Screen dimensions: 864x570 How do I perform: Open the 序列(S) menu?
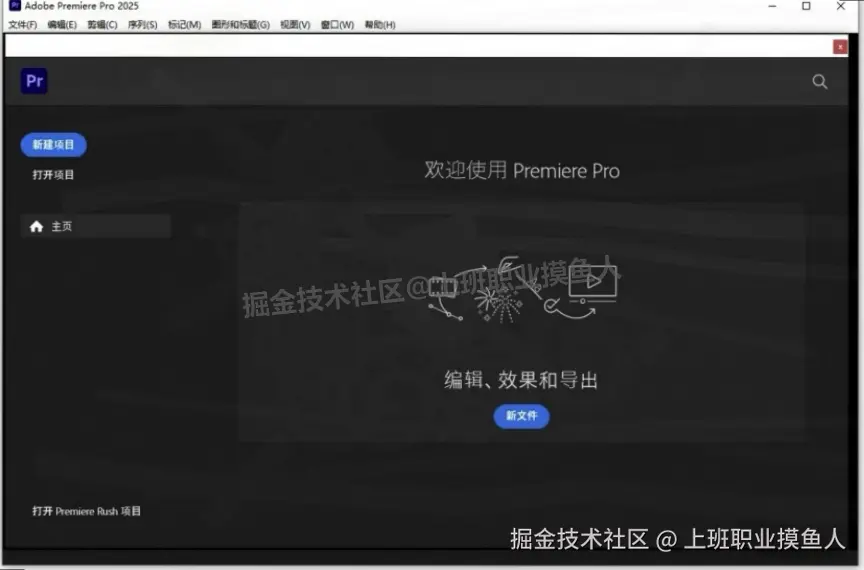(x=143, y=25)
